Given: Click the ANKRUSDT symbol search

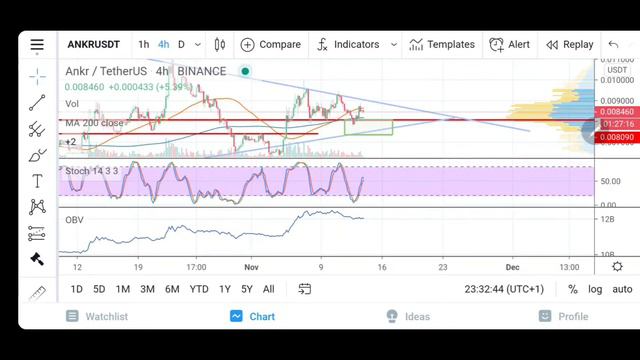Looking at the screenshot, I should click(93, 44).
